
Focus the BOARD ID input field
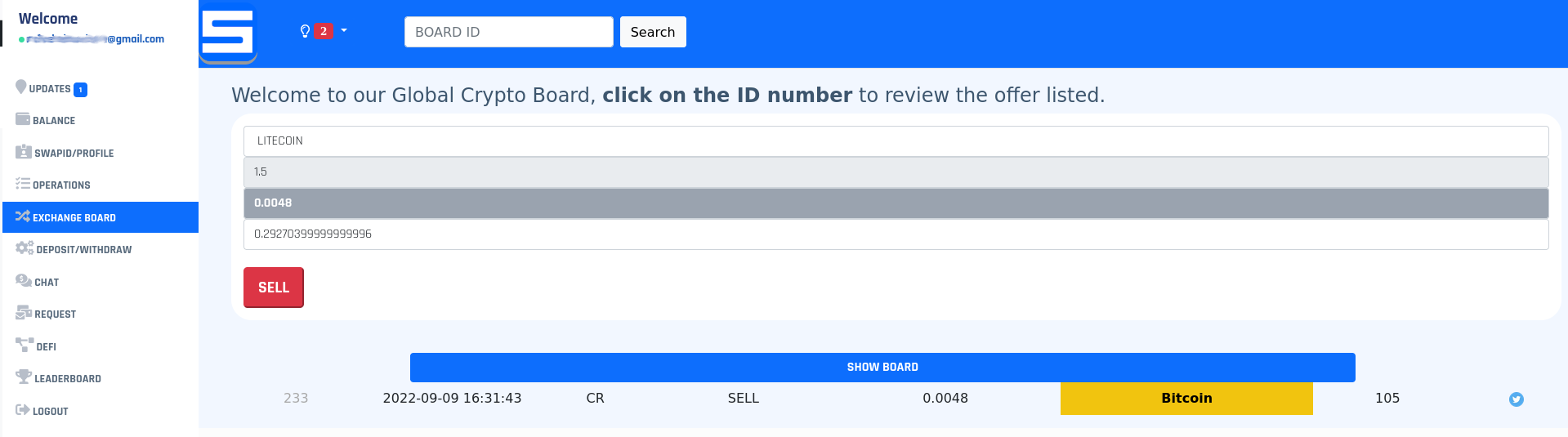click(x=508, y=32)
